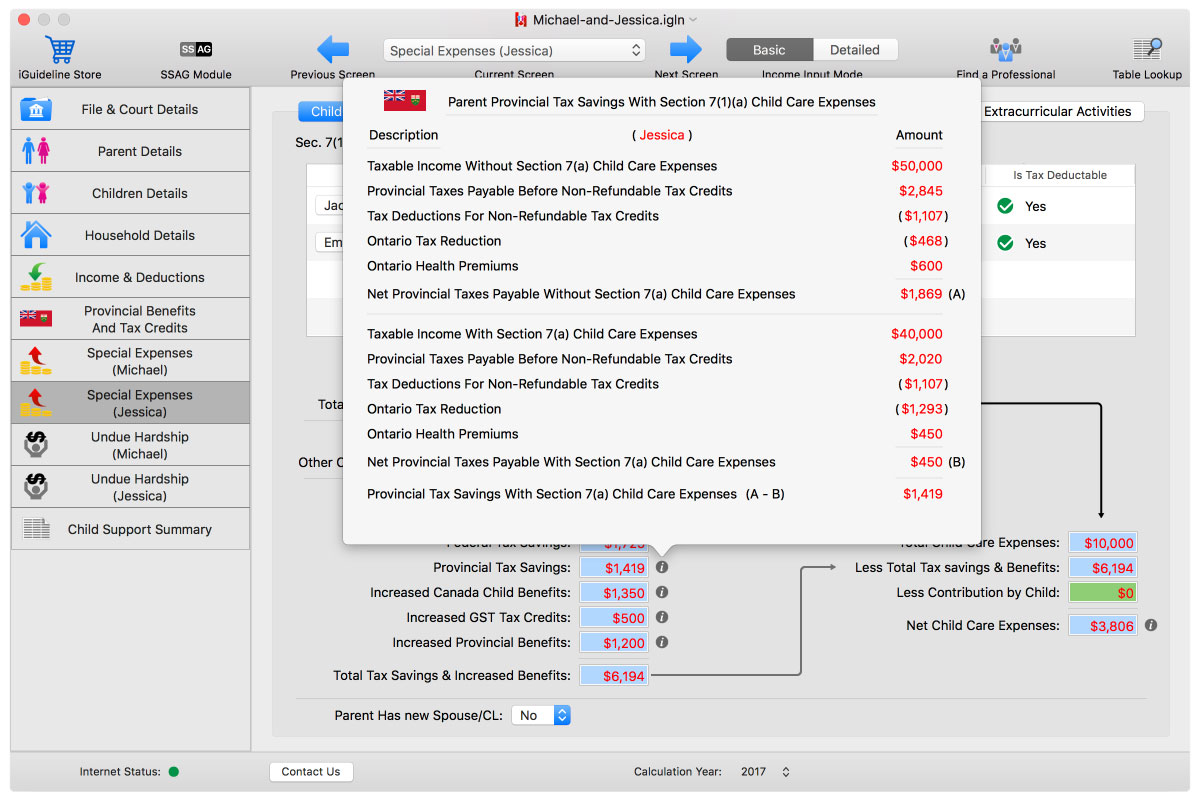Viewport: 1200px width, 800px height.
Task: Open the SSAG Module
Action: [196, 49]
